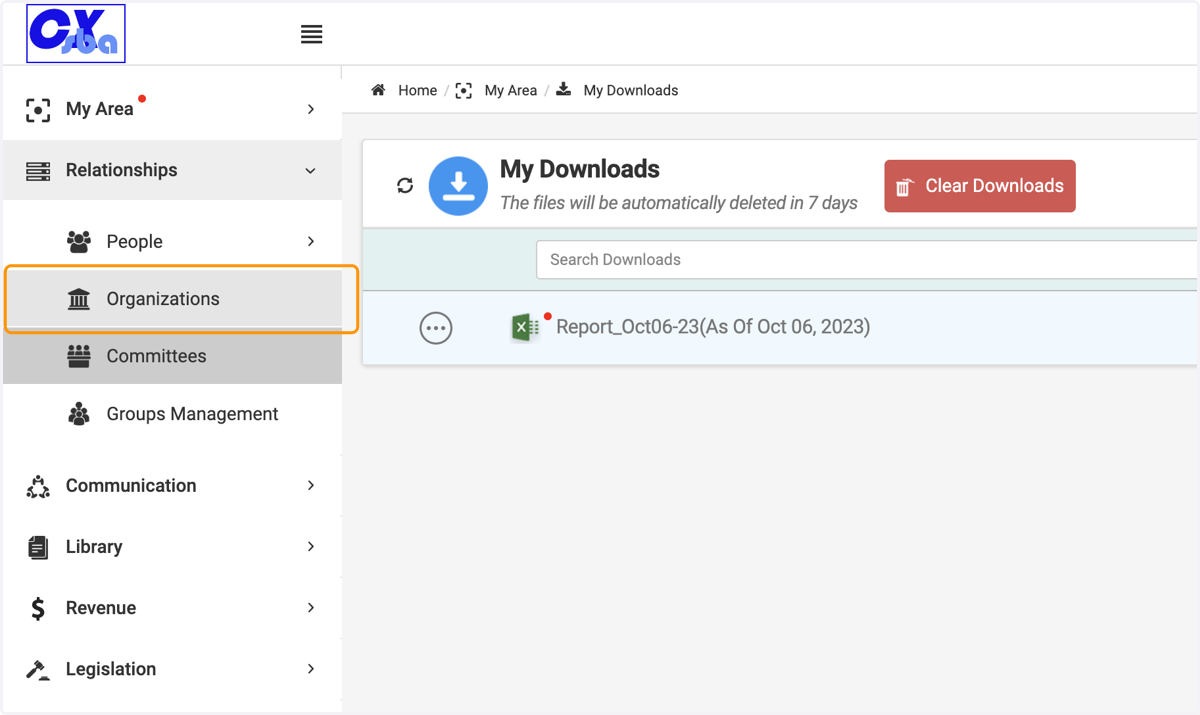Screen dimensions: 1200x715
Task: Open the Report_Oct06-23 file link
Action: 713,327
